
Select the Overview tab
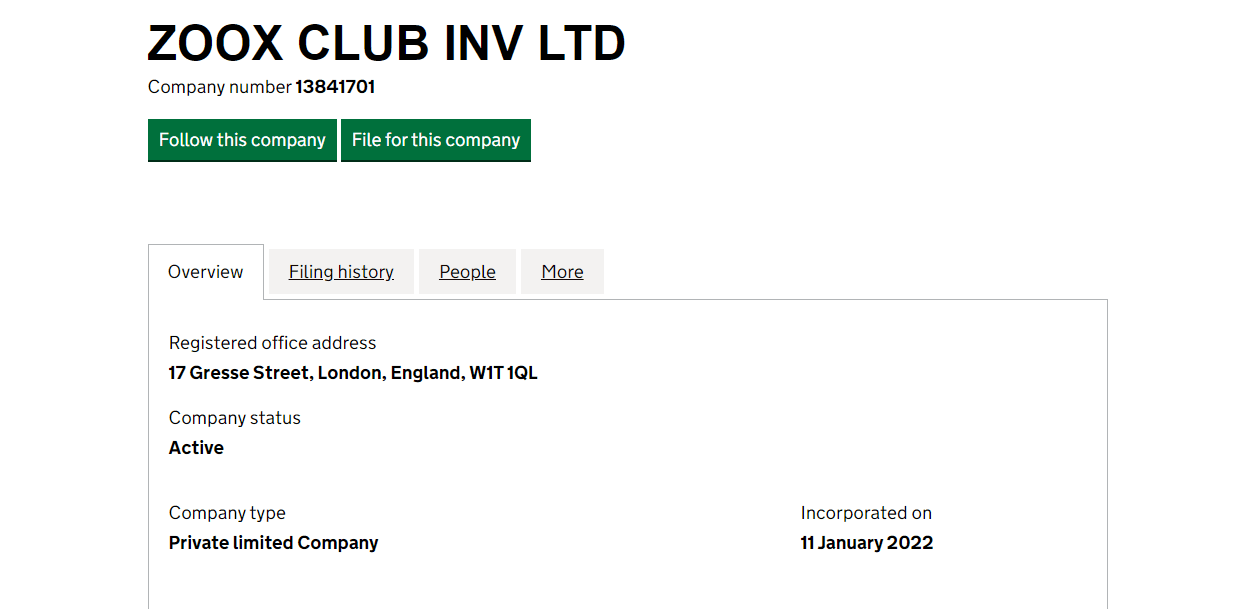click(205, 272)
